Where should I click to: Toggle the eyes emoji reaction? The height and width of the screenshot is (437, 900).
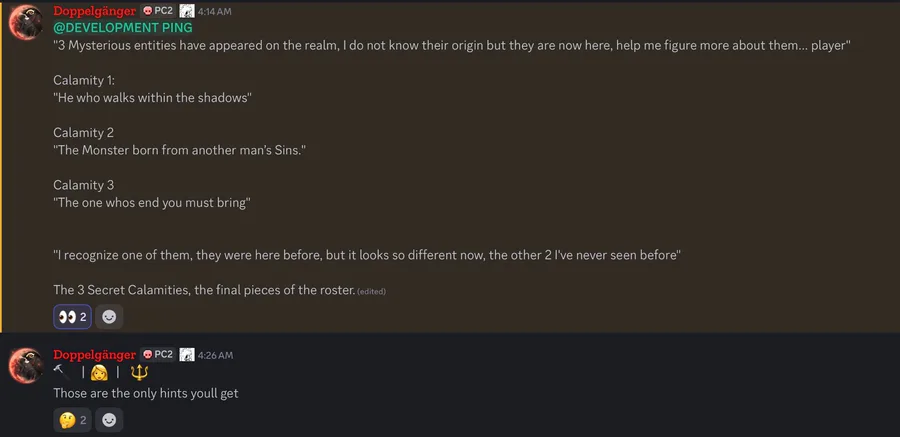[72, 317]
